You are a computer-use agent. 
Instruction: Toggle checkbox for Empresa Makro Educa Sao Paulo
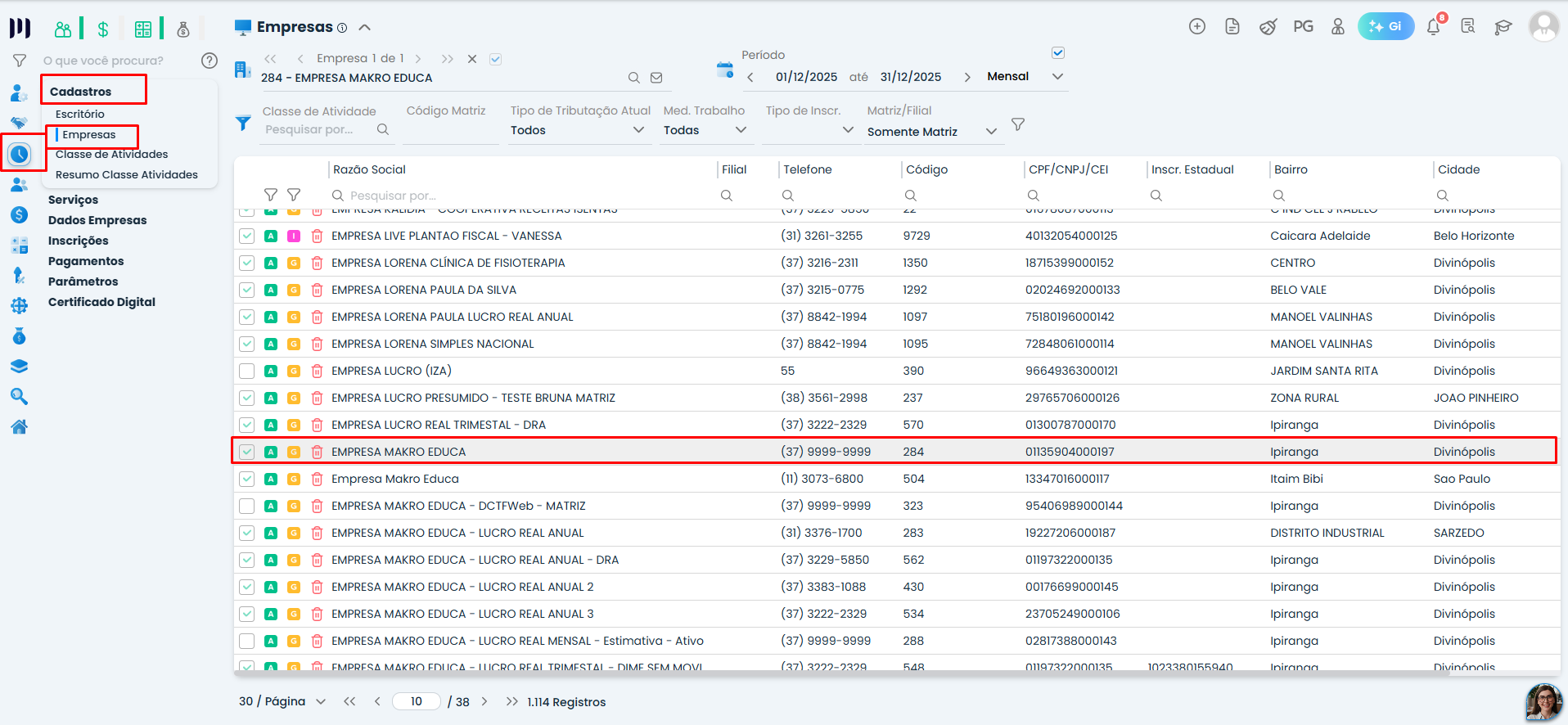[x=246, y=479]
